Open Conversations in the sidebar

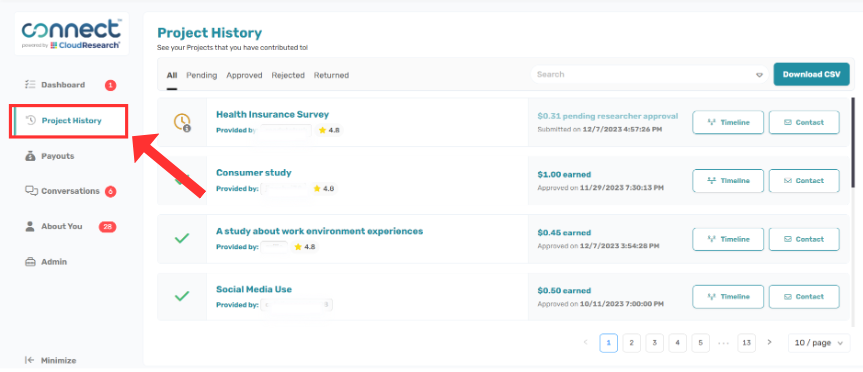pos(70,191)
